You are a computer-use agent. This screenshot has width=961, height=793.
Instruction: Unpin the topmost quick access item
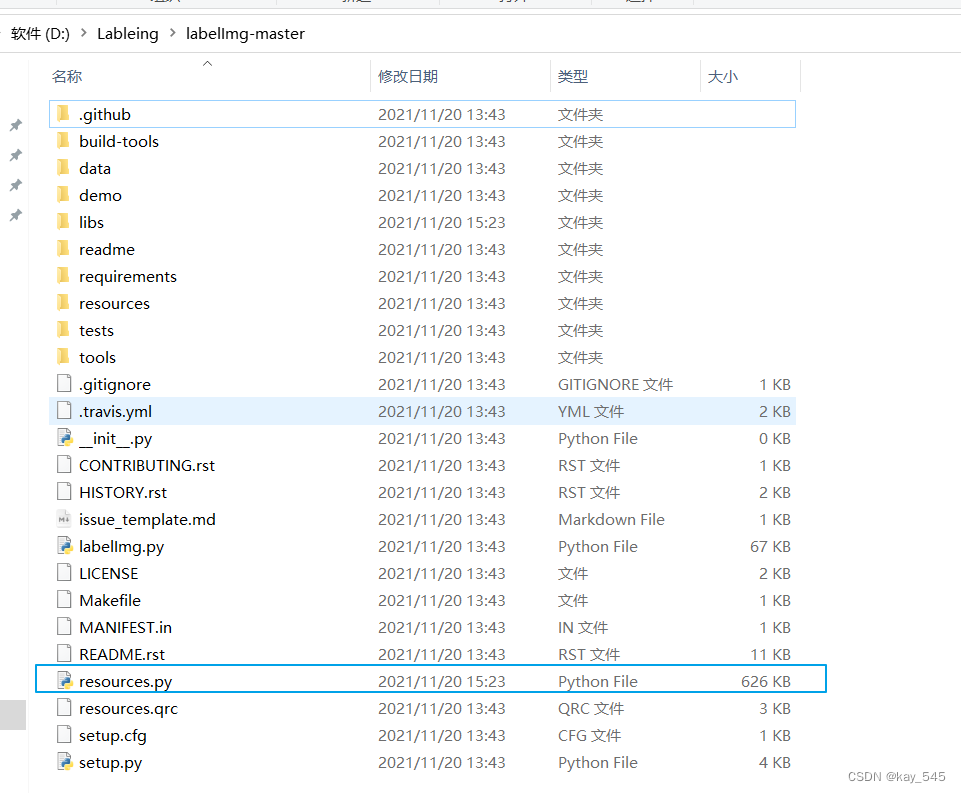[x=15, y=125]
